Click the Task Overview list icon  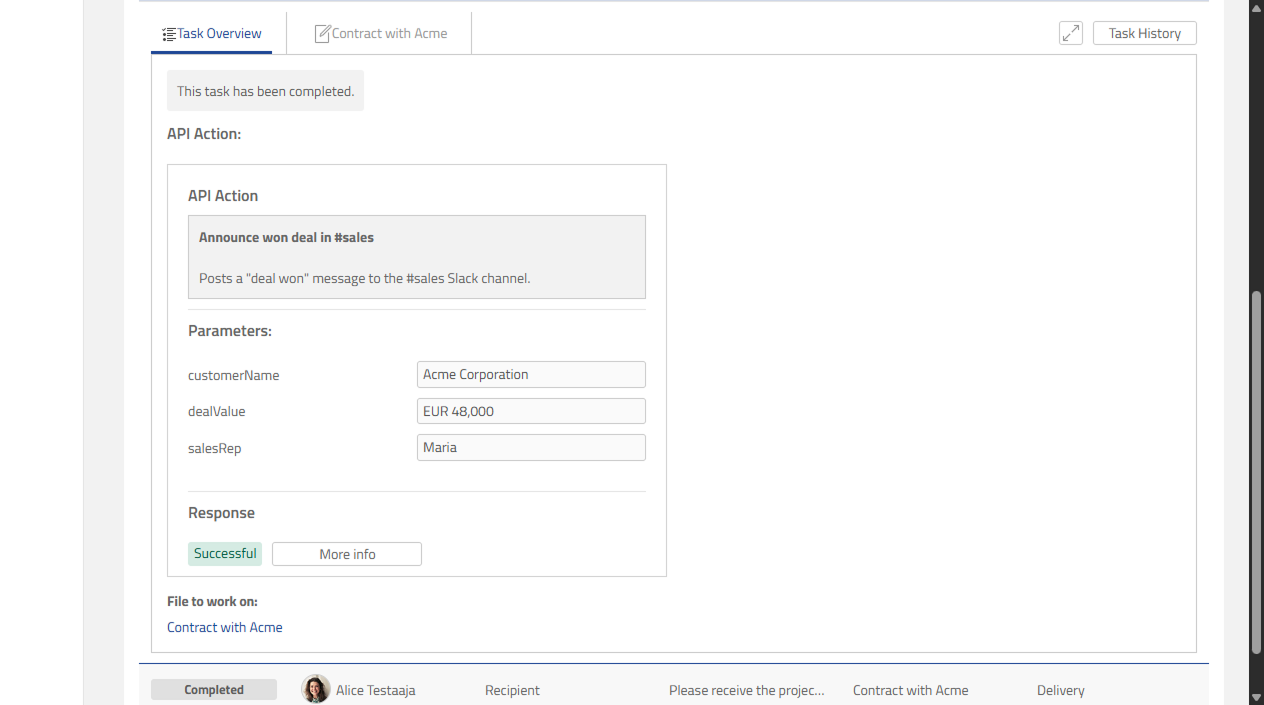(169, 34)
